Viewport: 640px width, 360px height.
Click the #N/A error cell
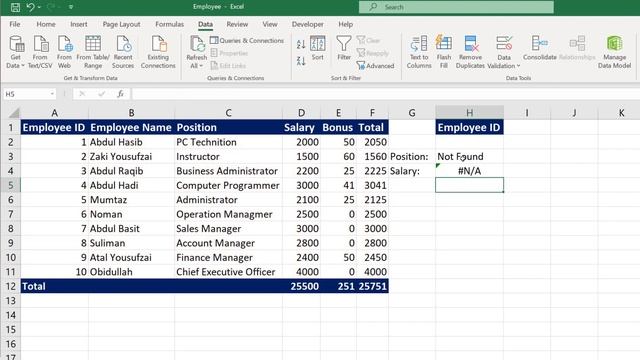click(x=469, y=171)
